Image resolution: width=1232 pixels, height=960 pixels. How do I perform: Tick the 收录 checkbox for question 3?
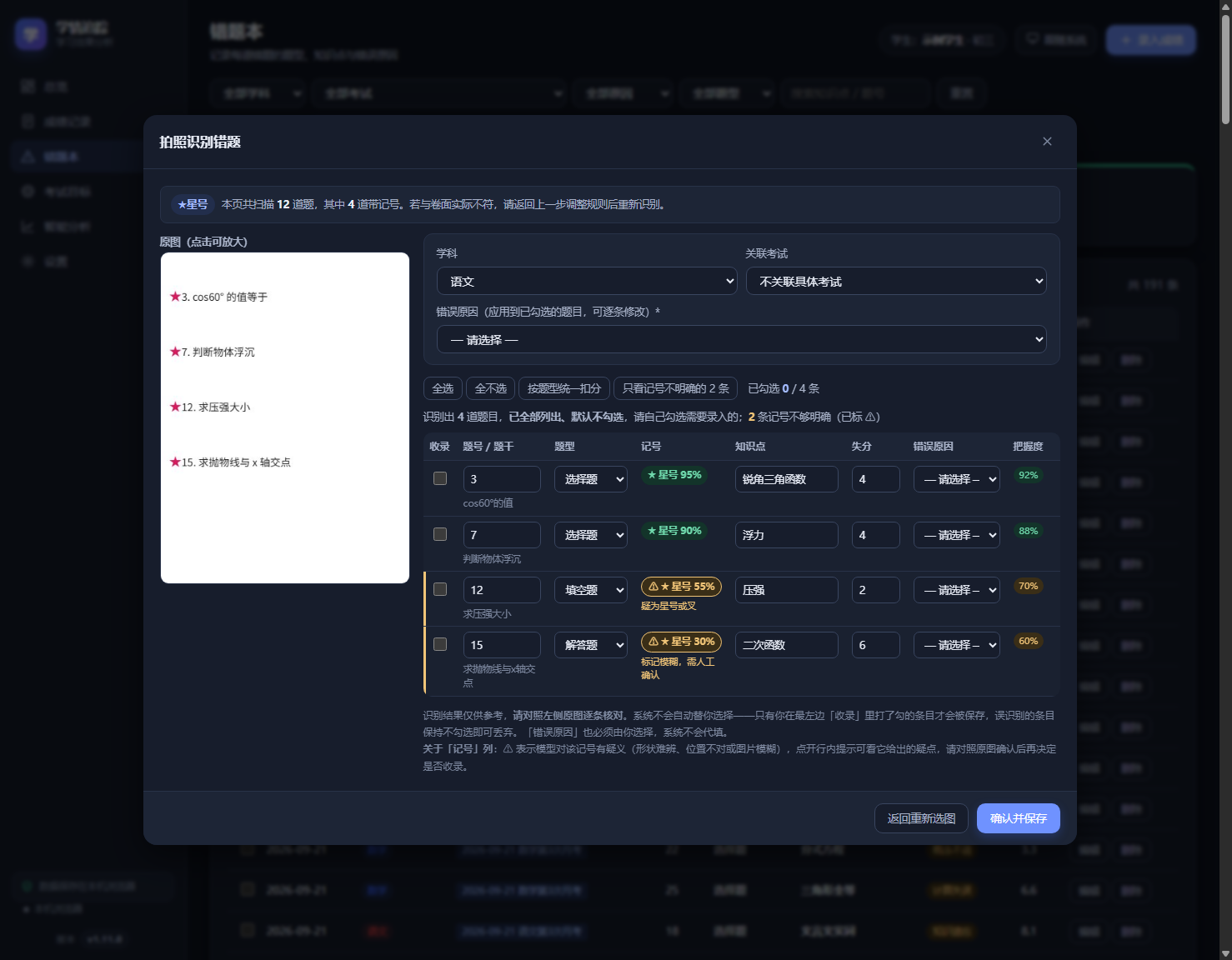click(440, 478)
